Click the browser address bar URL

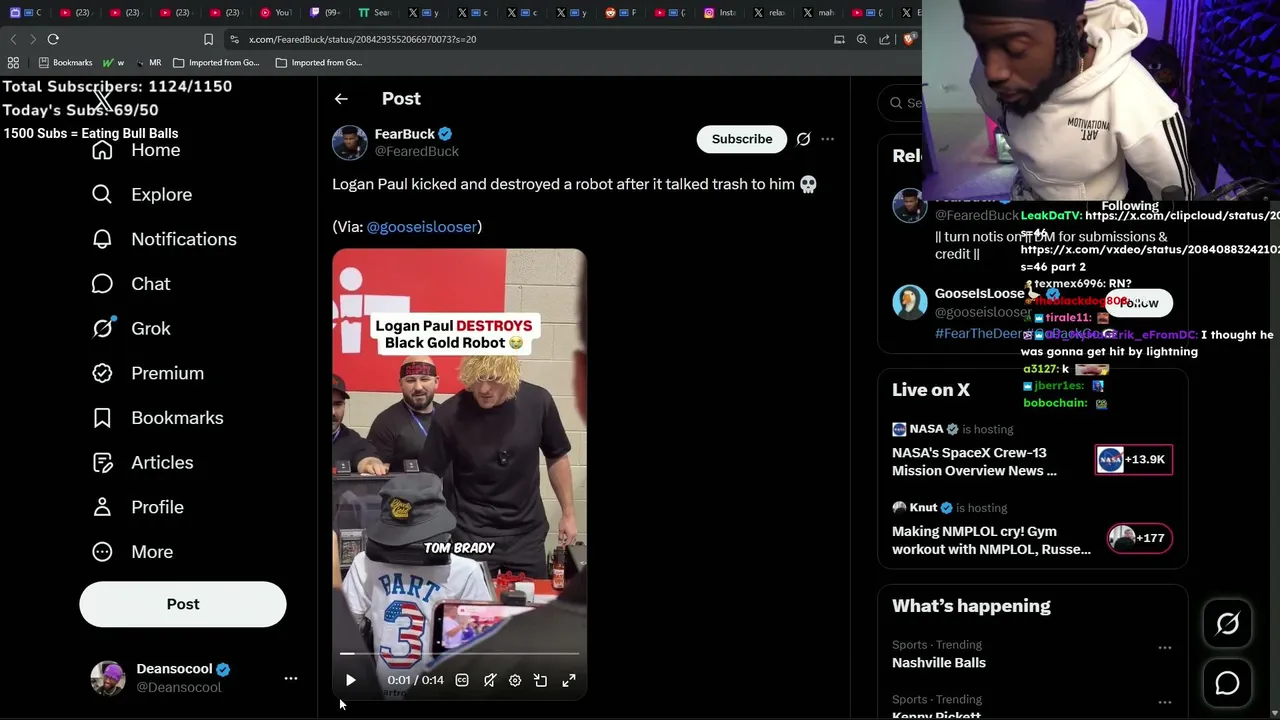[362, 39]
